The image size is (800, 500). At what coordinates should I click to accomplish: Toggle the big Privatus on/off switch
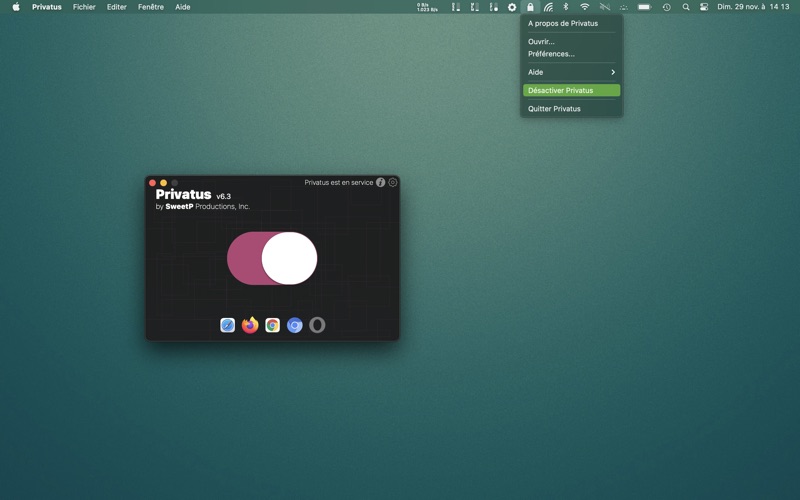[x=272, y=258]
